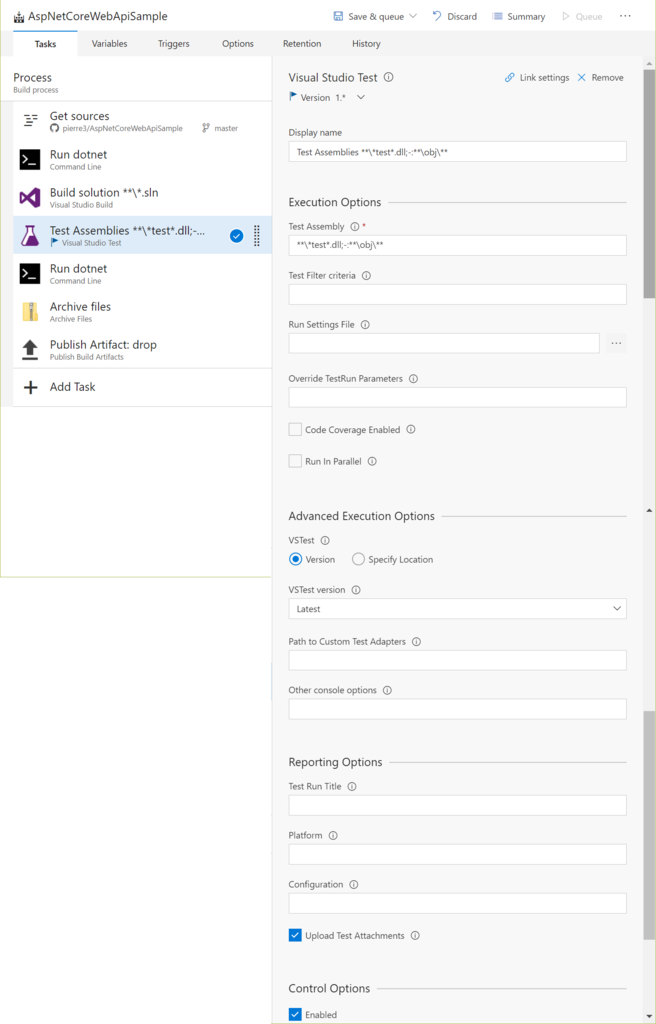
Task: Open the VSTest version dropdown
Action: click(457, 609)
